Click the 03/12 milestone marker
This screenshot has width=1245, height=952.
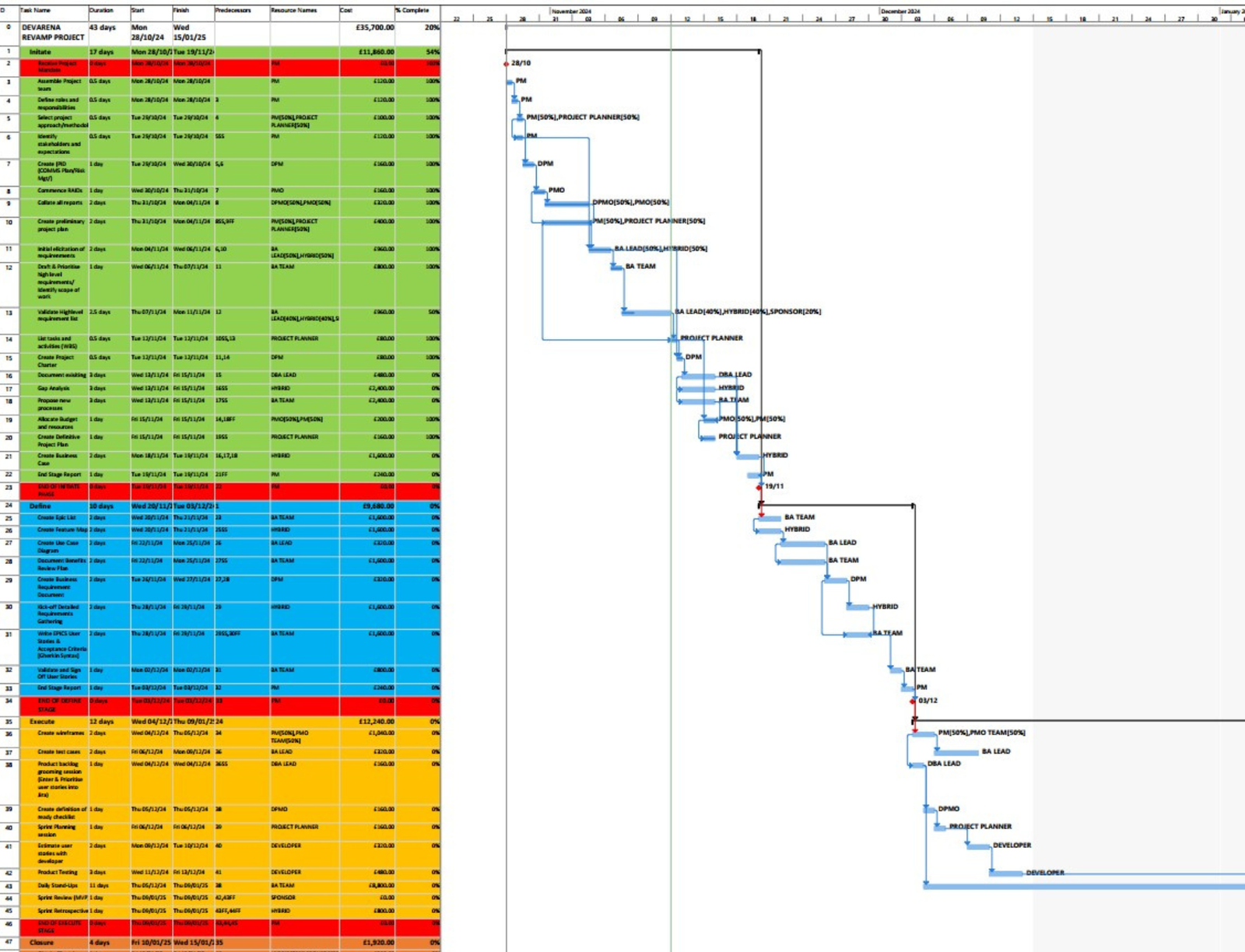(x=913, y=701)
